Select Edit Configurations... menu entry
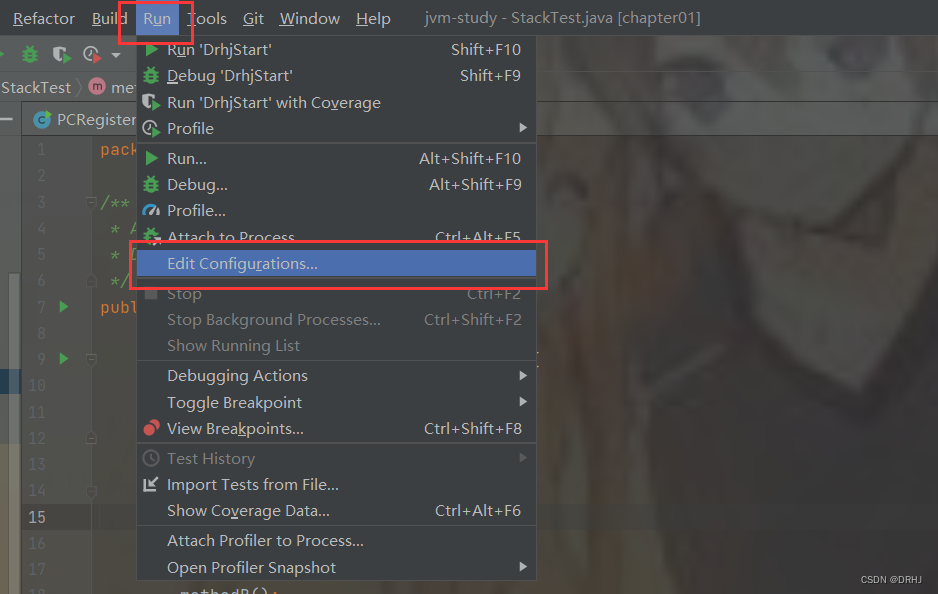Image resolution: width=938 pixels, height=594 pixels. click(336, 264)
